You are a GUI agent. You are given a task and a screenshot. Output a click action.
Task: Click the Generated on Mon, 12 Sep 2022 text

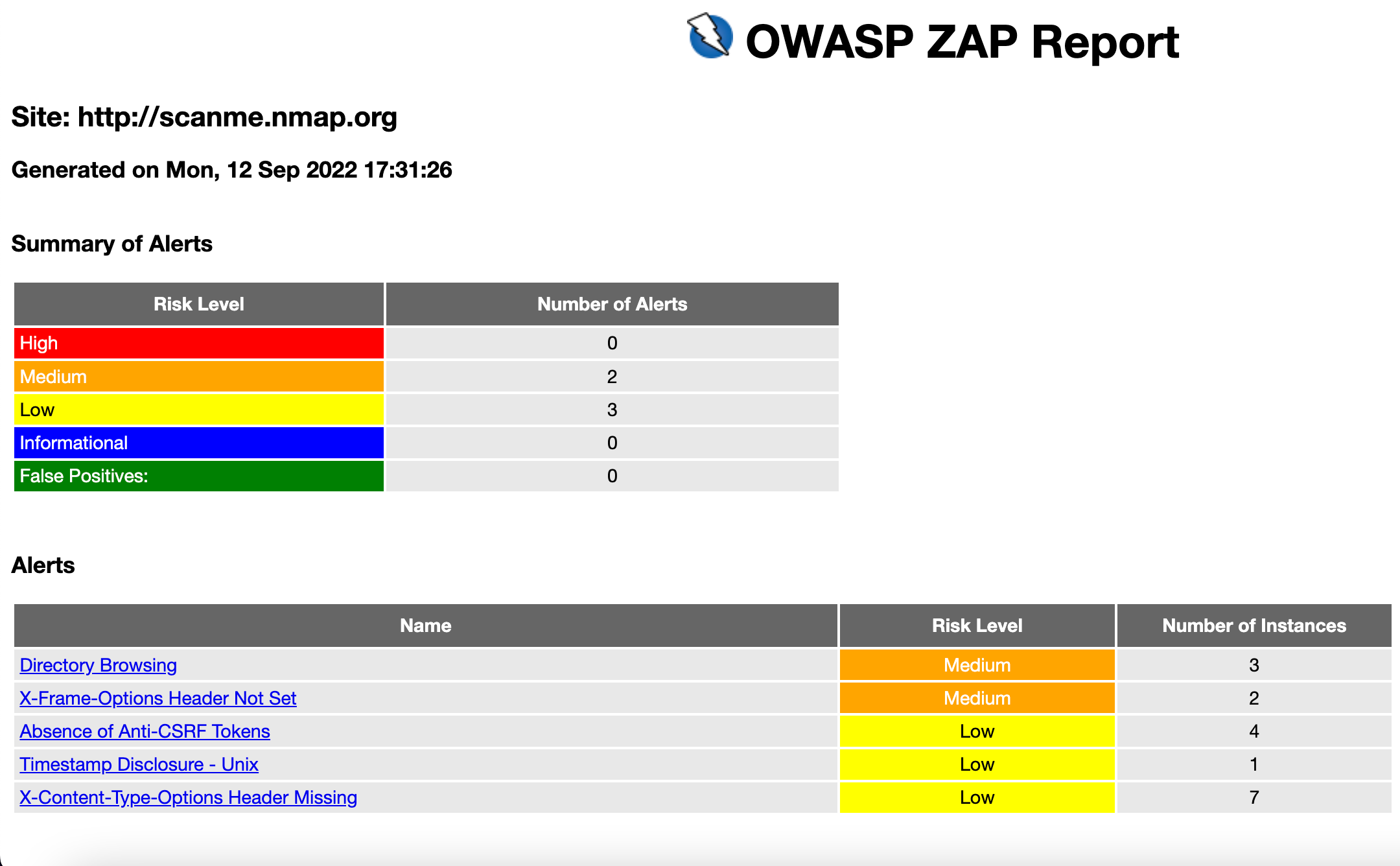tap(231, 170)
